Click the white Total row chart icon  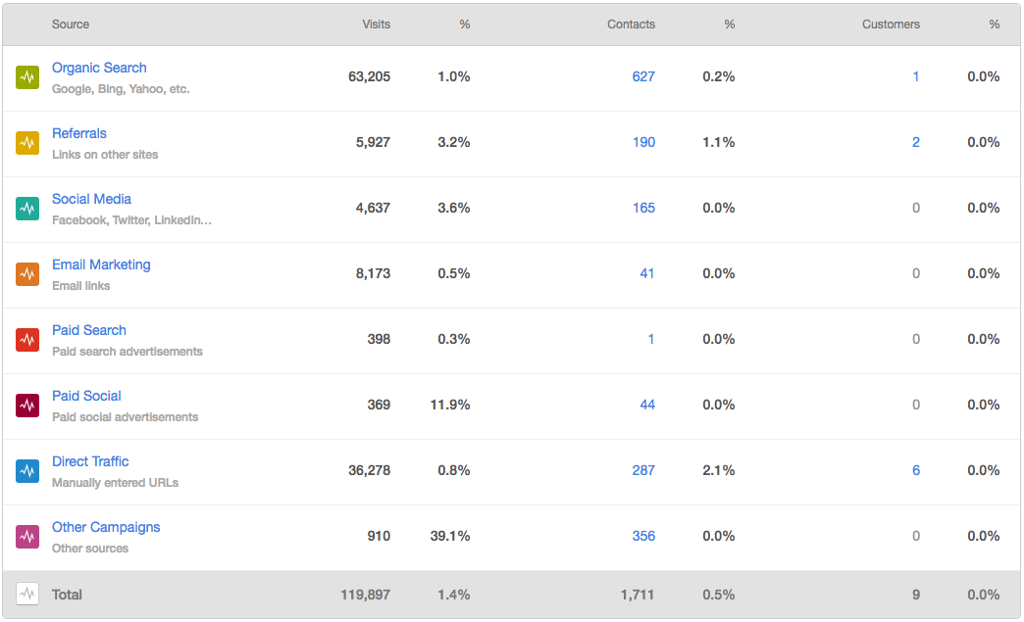[x=28, y=594]
